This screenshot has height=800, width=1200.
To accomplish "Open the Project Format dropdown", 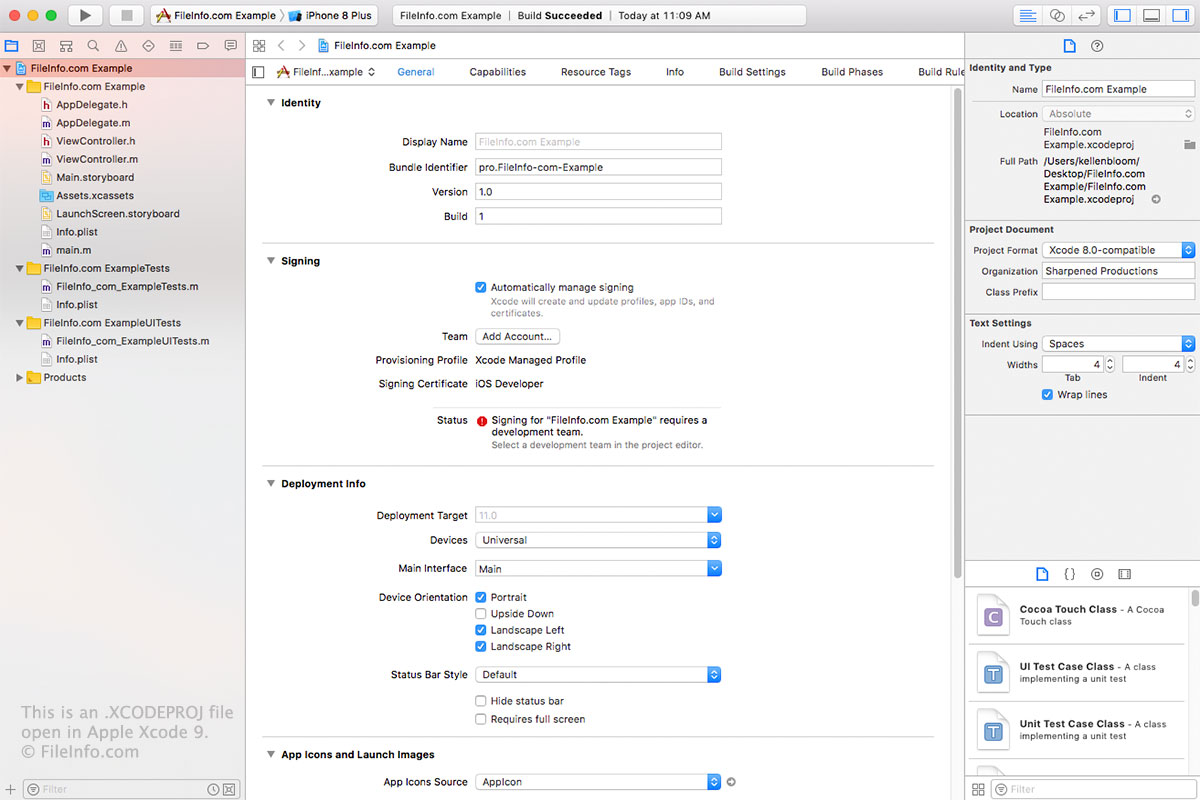I will (1118, 250).
